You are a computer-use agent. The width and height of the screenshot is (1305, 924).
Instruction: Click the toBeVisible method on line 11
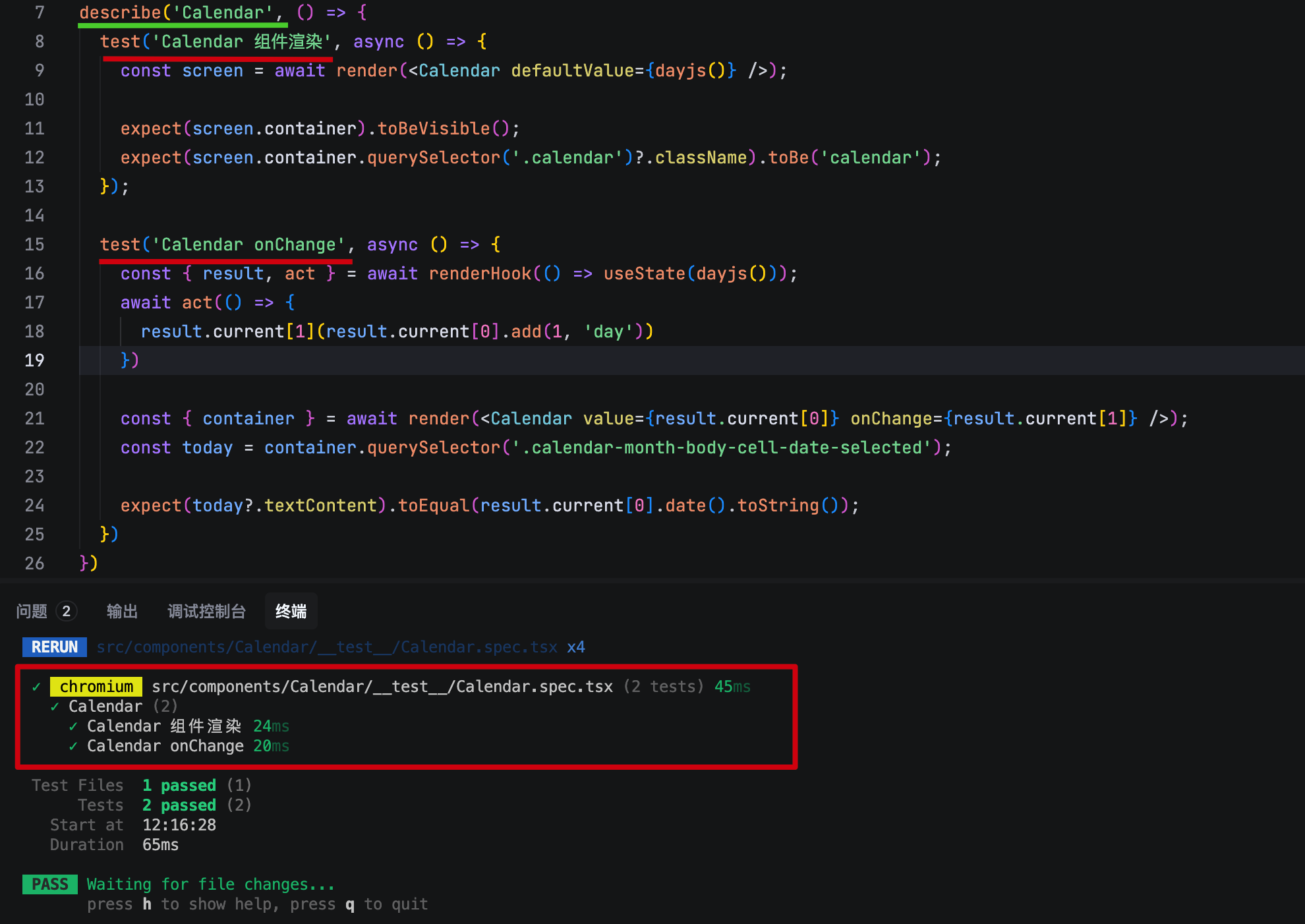(x=434, y=129)
